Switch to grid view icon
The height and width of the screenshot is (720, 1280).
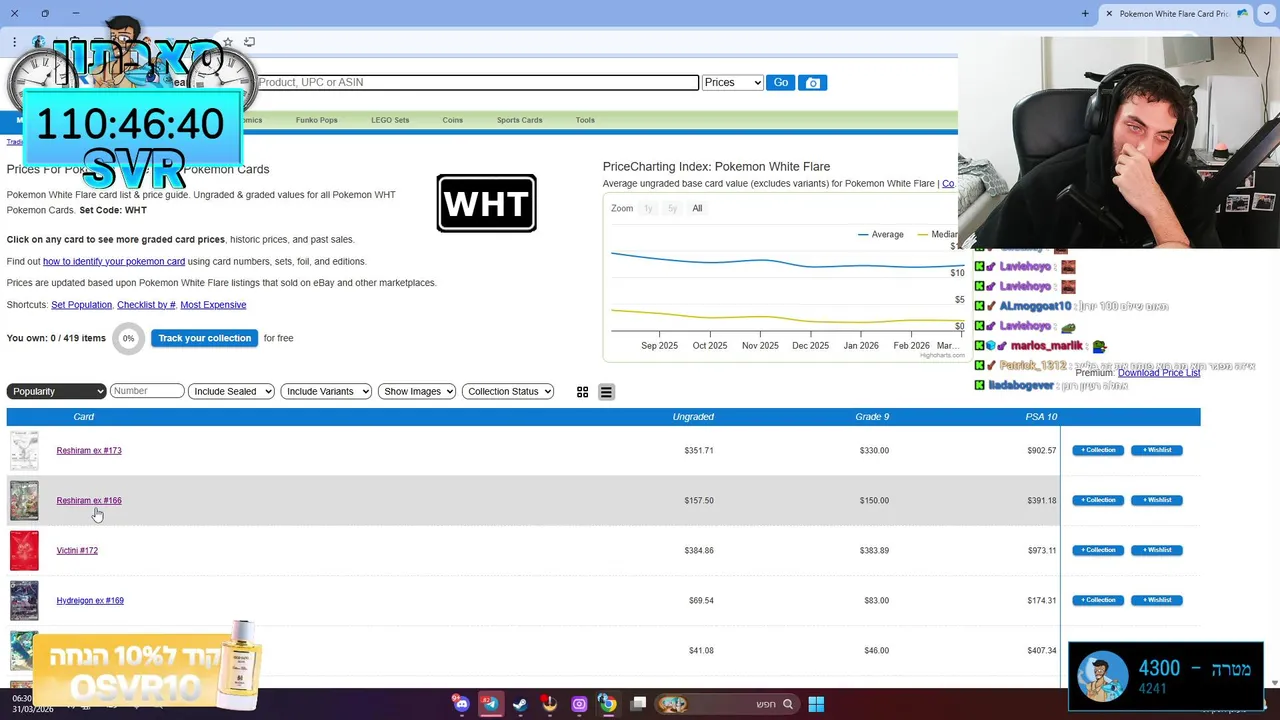tap(582, 392)
